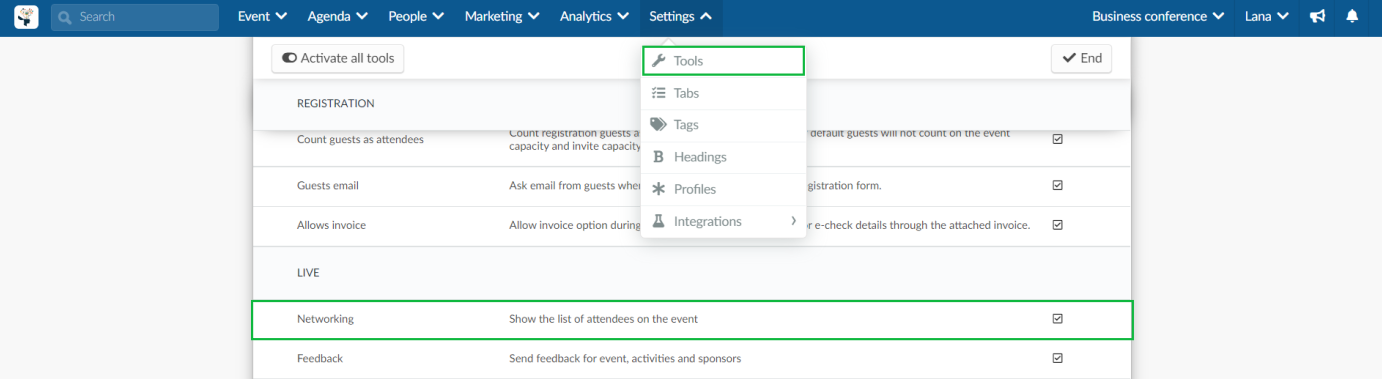Click the Integrations flask icon
1382x379 pixels.
pyautogui.click(x=658, y=221)
